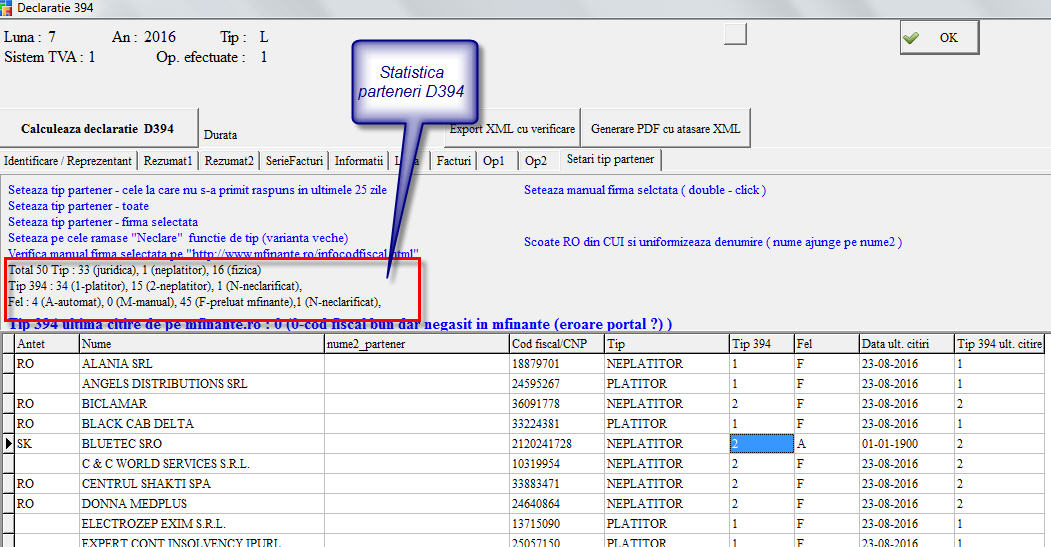Image resolution: width=1051 pixels, height=547 pixels.
Task: Click 'Seteaza tip partener - toate' link
Action: tap(78, 206)
